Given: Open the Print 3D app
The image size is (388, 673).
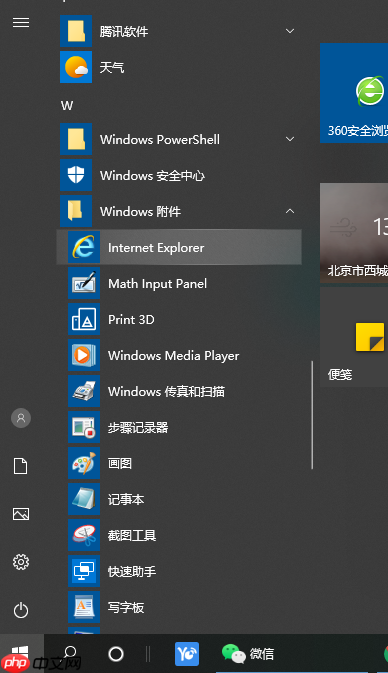Looking at the screenshot, I should (x=179, y=319).
